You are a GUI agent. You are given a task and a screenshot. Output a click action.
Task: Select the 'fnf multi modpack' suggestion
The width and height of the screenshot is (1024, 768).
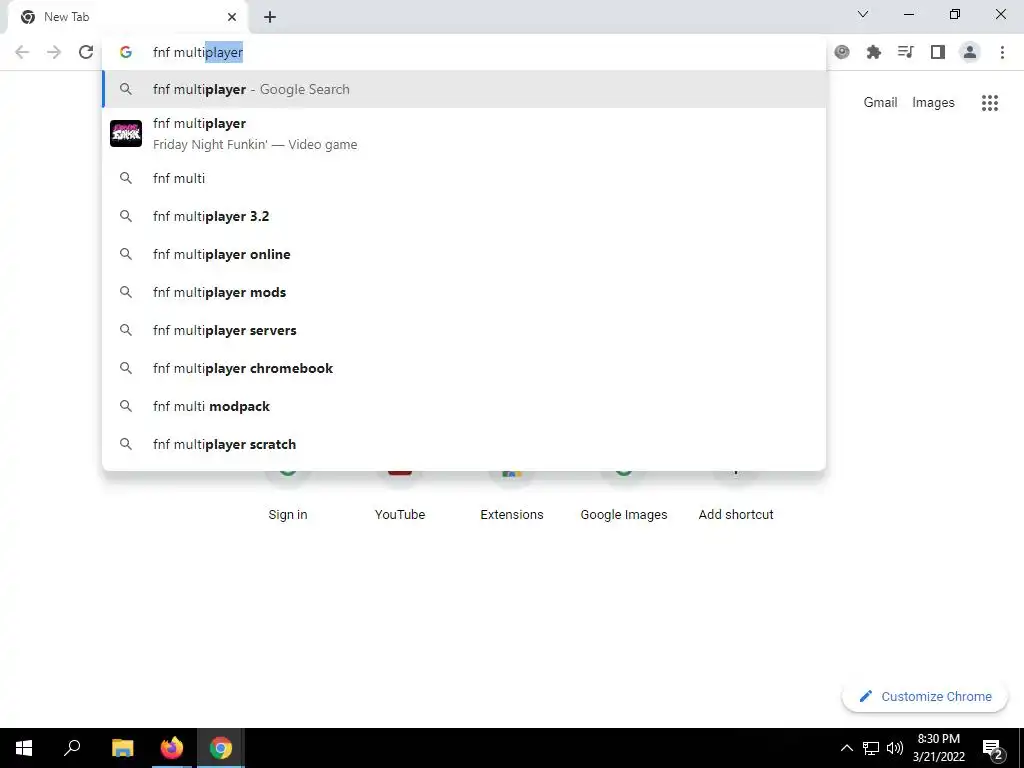[x=464, y=406]
